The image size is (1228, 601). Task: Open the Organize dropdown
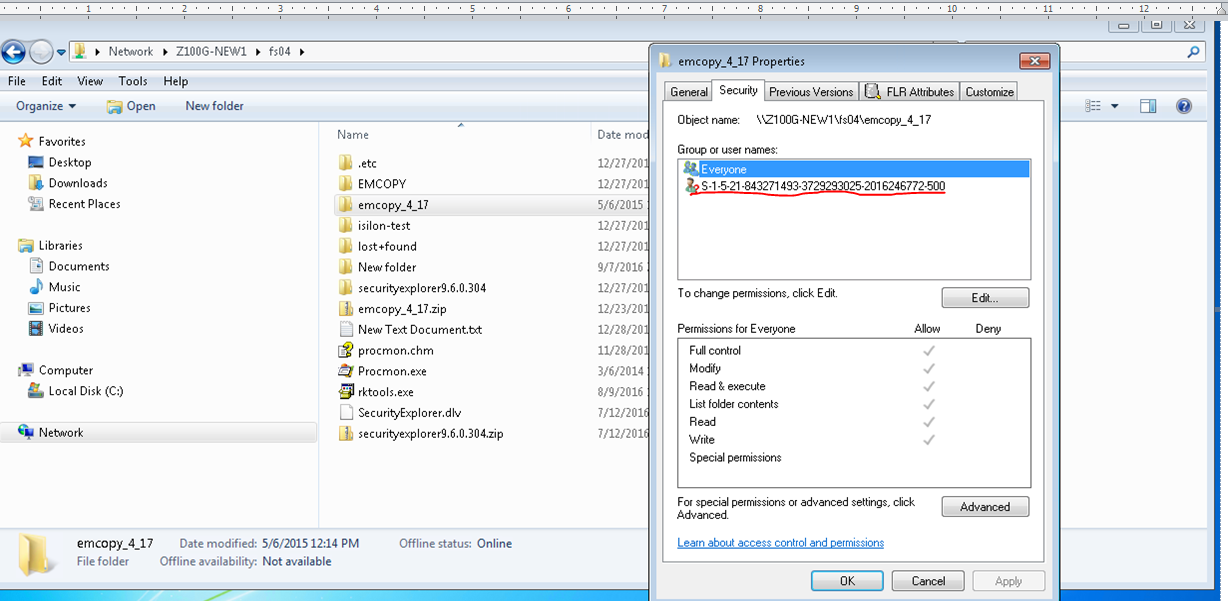[44, 105]
